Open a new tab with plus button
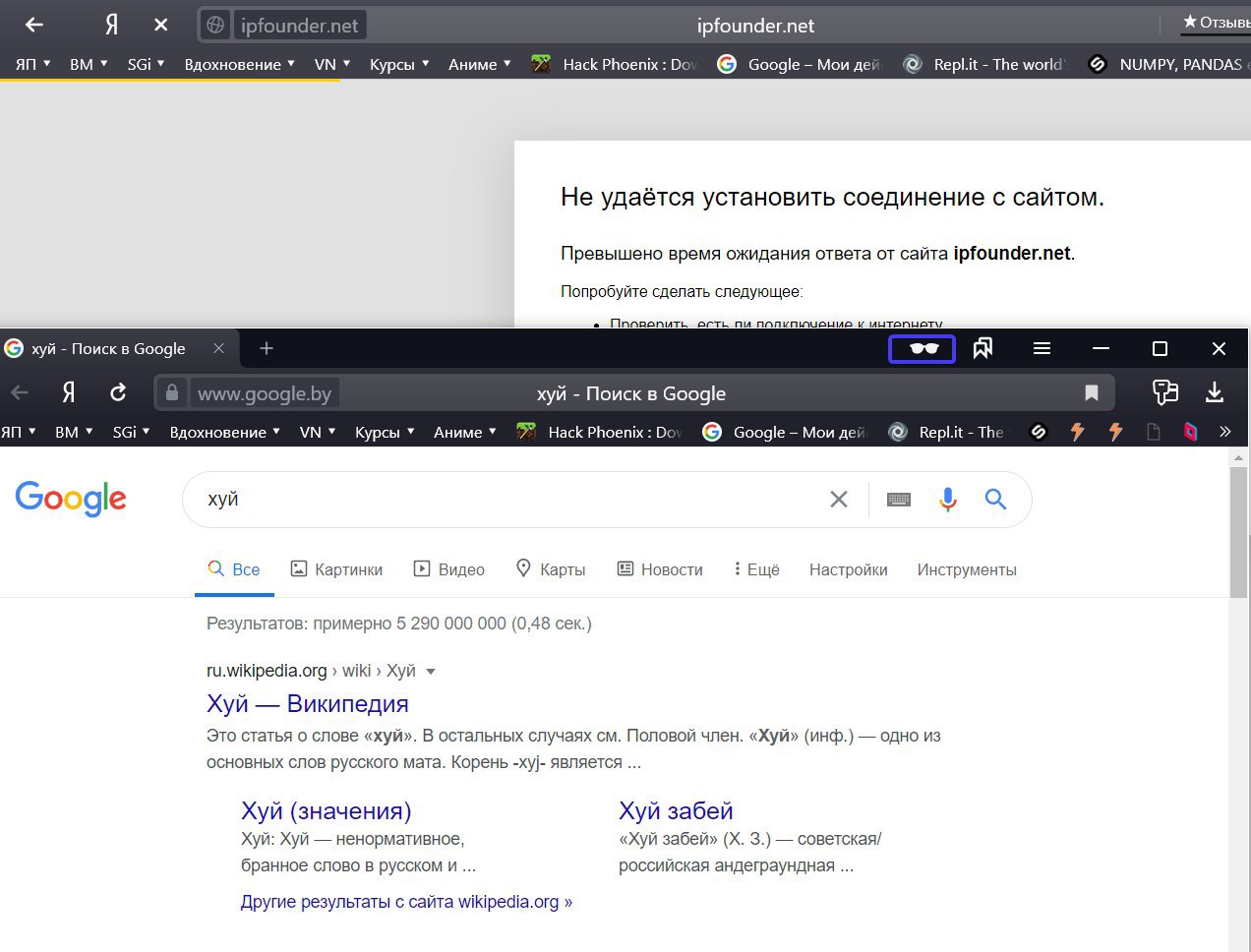1251x952 pixels. pyautogui.click(x=266, y=348)
